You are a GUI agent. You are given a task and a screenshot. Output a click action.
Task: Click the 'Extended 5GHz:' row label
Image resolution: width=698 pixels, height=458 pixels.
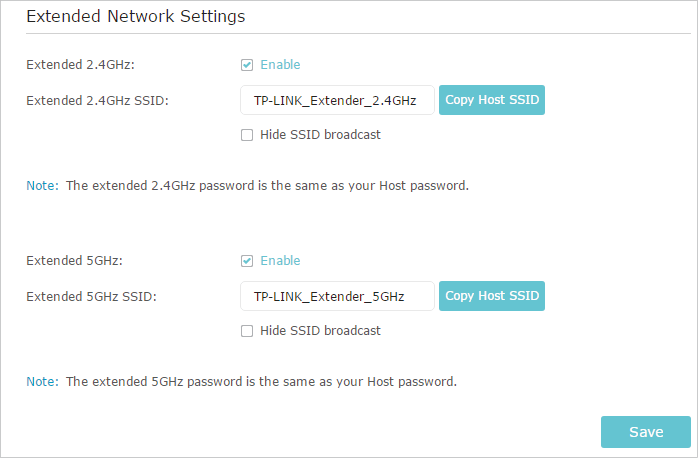click(74, 260)
